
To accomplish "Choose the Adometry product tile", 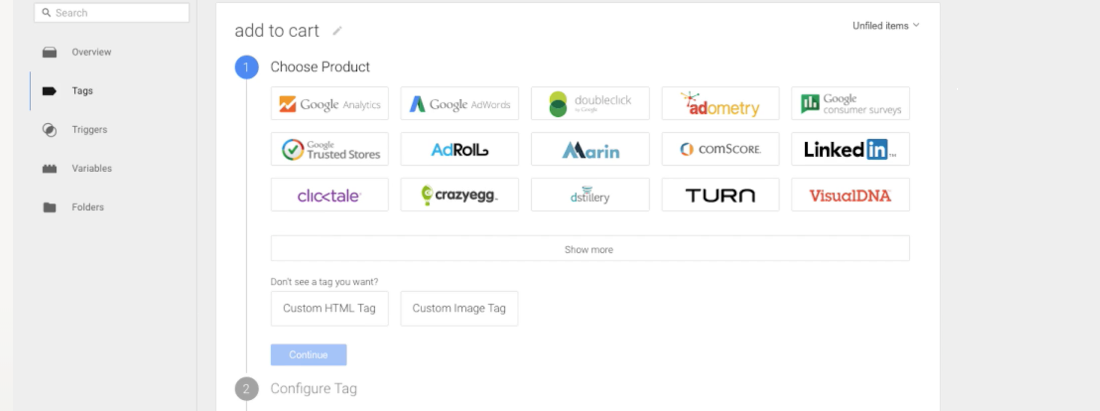I will pos(720,104).
